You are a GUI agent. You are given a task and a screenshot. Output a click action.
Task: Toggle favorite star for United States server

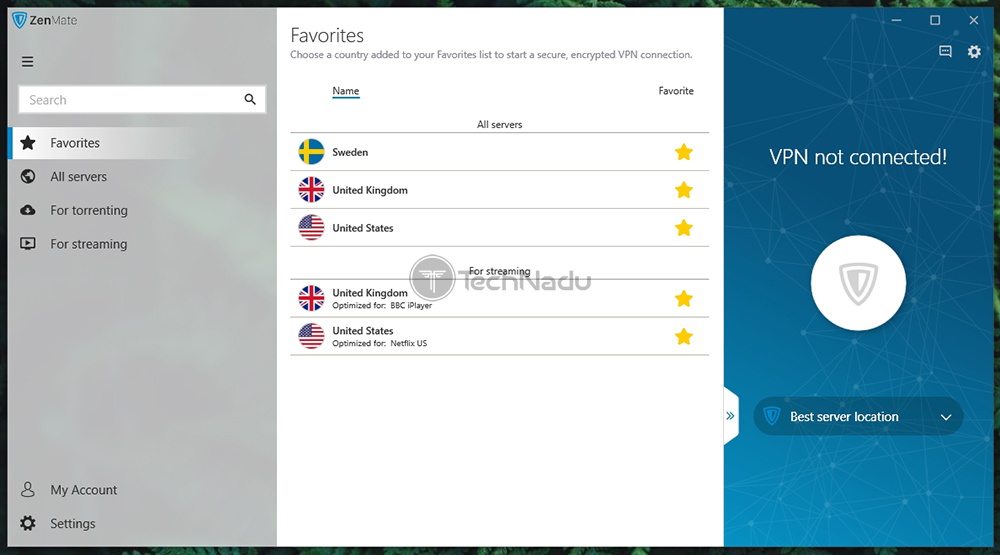point(684,228)
